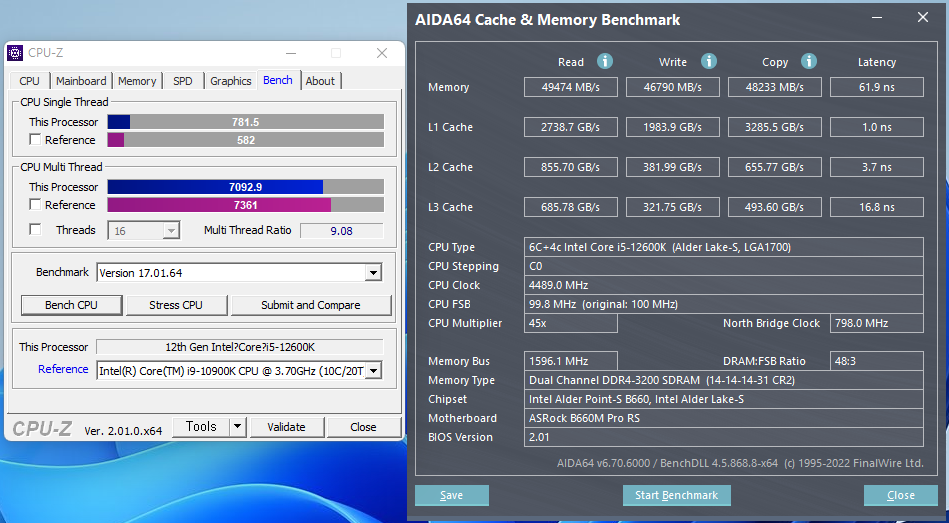Click Memory Type DDR4-3200 field

[724, 380]
